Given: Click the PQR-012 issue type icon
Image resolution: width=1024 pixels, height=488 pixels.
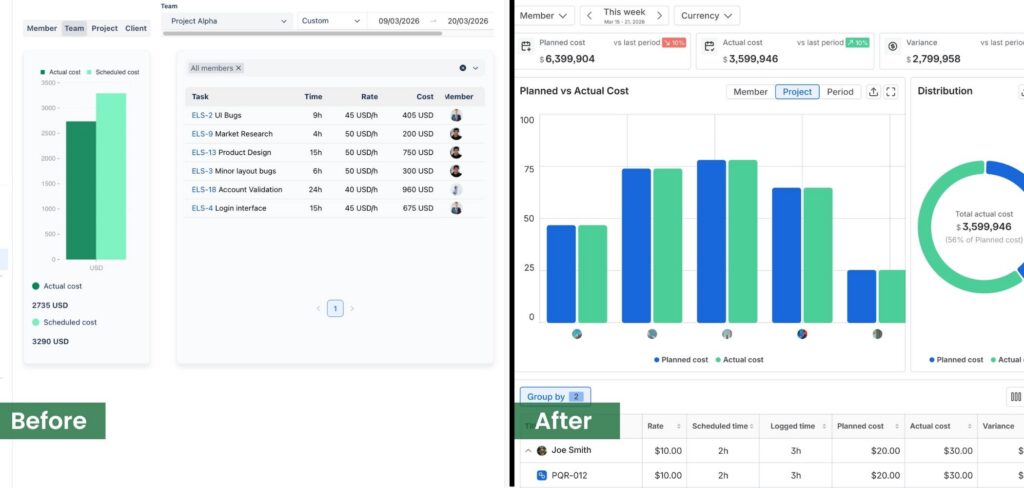Looking at the screenshot, I should pyautogui.click(x=541, y=476).
